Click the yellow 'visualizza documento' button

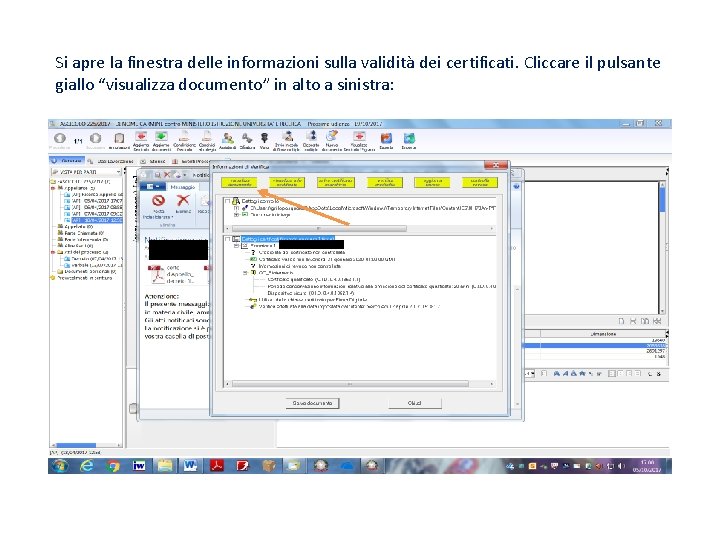click(x=239, y=182)
